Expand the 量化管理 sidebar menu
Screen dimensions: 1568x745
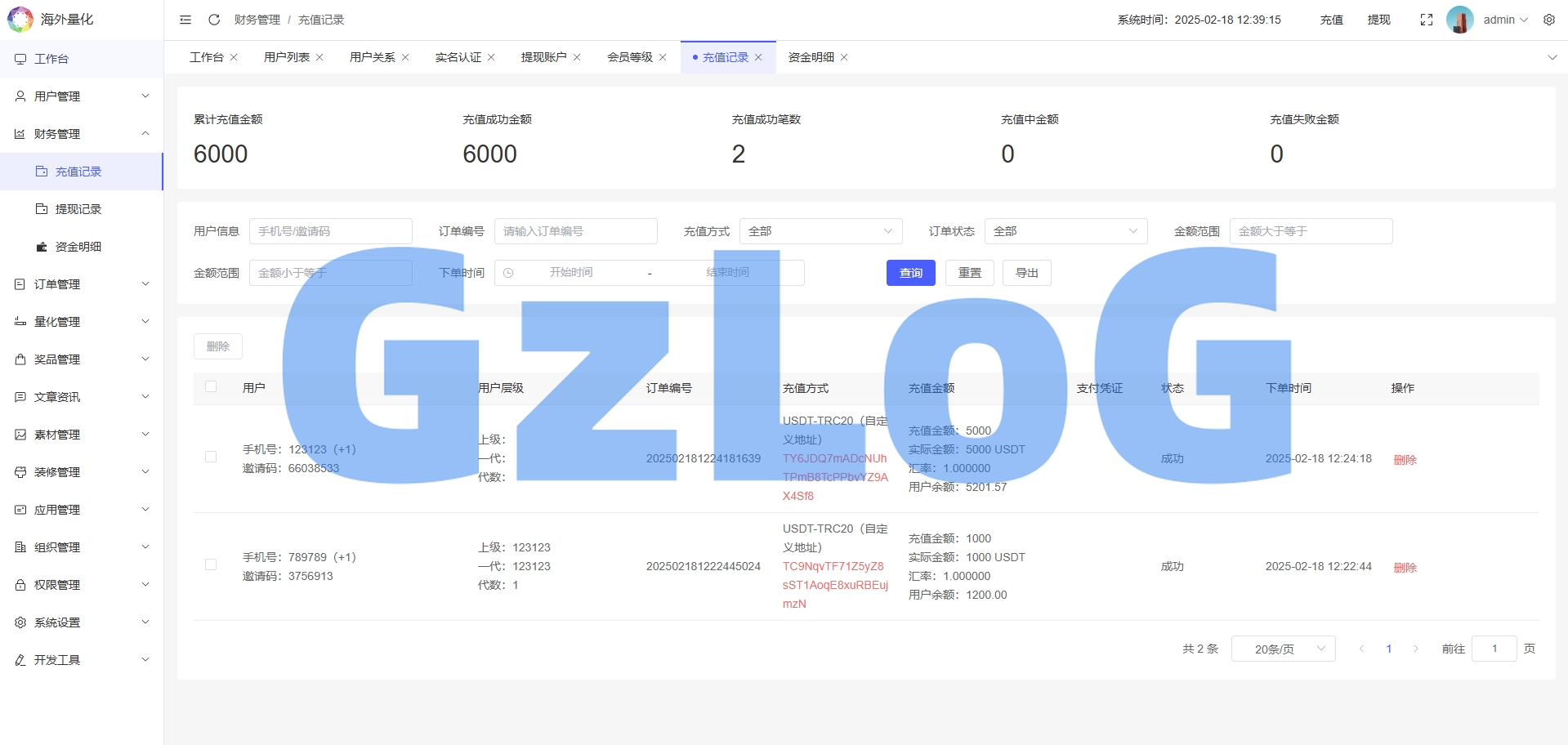[x=82, y=322]
